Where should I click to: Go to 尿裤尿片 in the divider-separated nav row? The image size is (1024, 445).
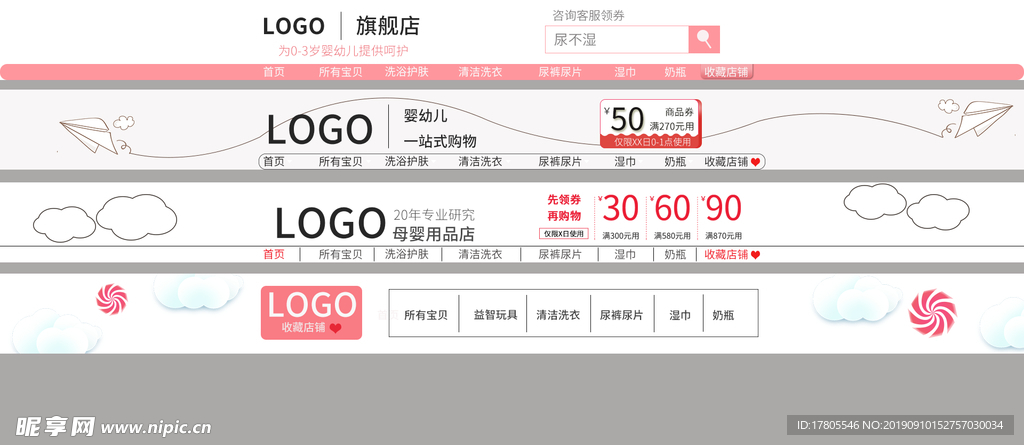coord(560,254)
